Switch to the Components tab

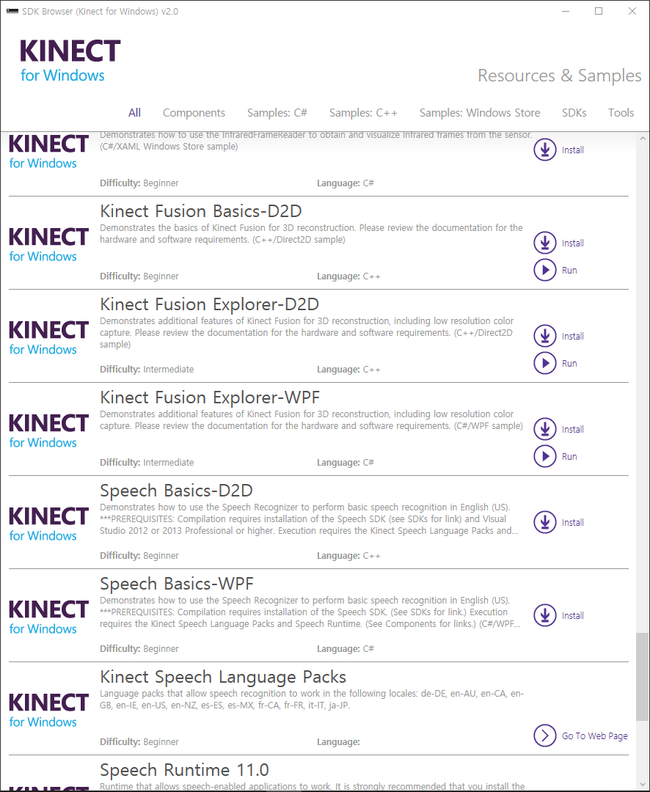(193, 113)
